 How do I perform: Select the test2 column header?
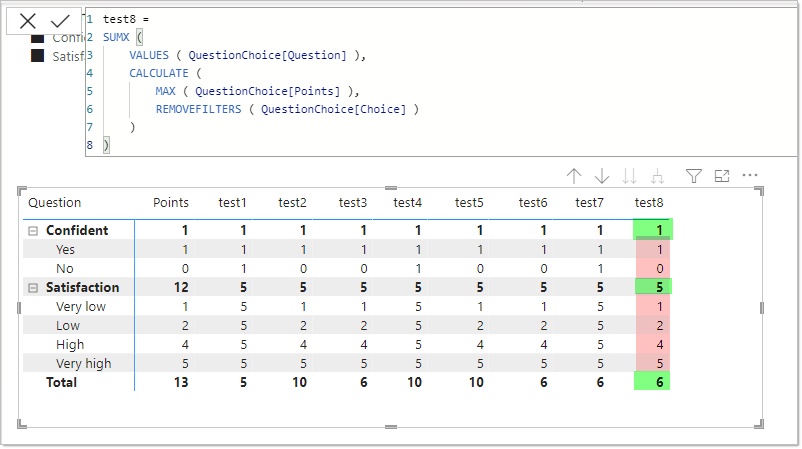point(292,203)
